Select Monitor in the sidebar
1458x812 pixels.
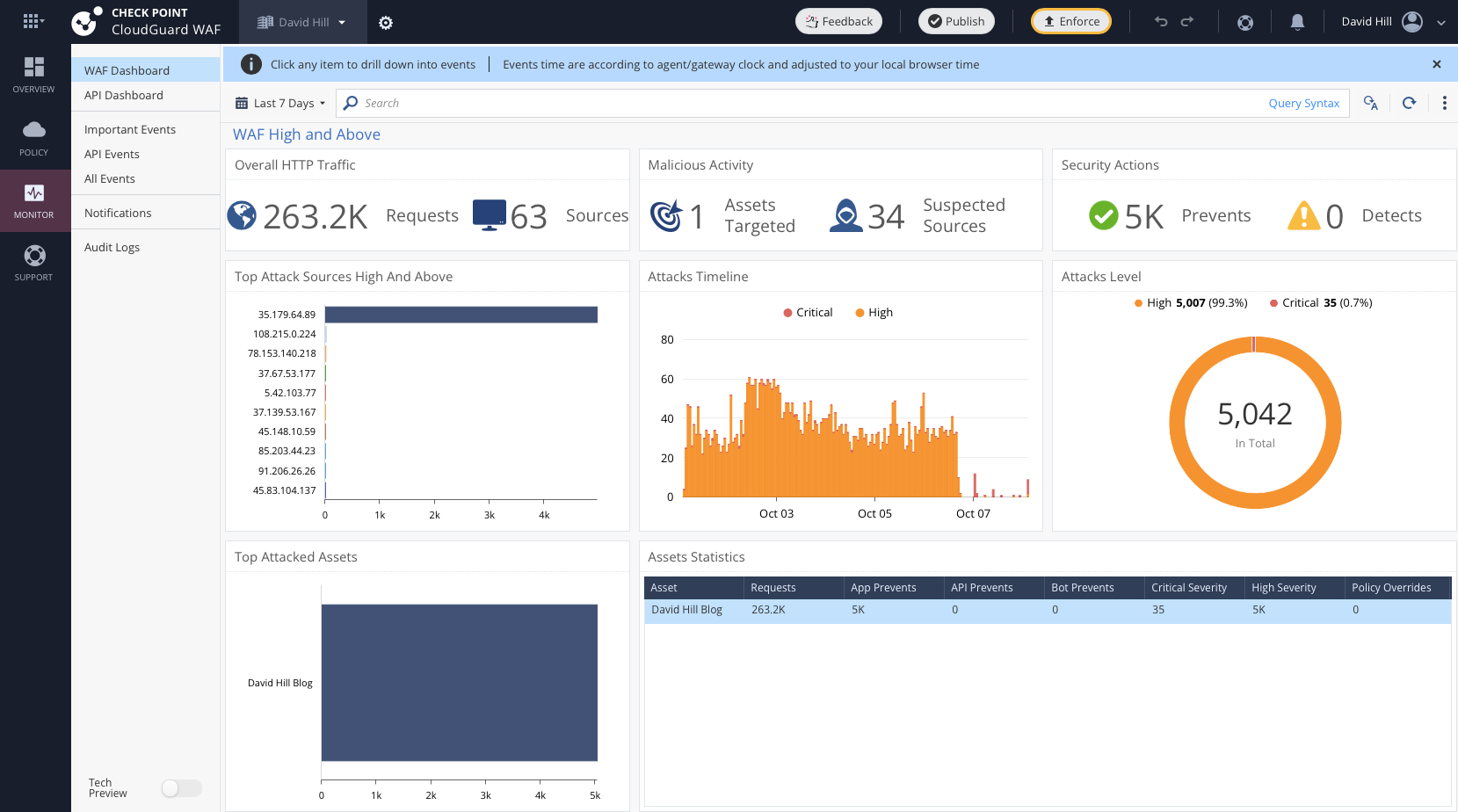34,200
